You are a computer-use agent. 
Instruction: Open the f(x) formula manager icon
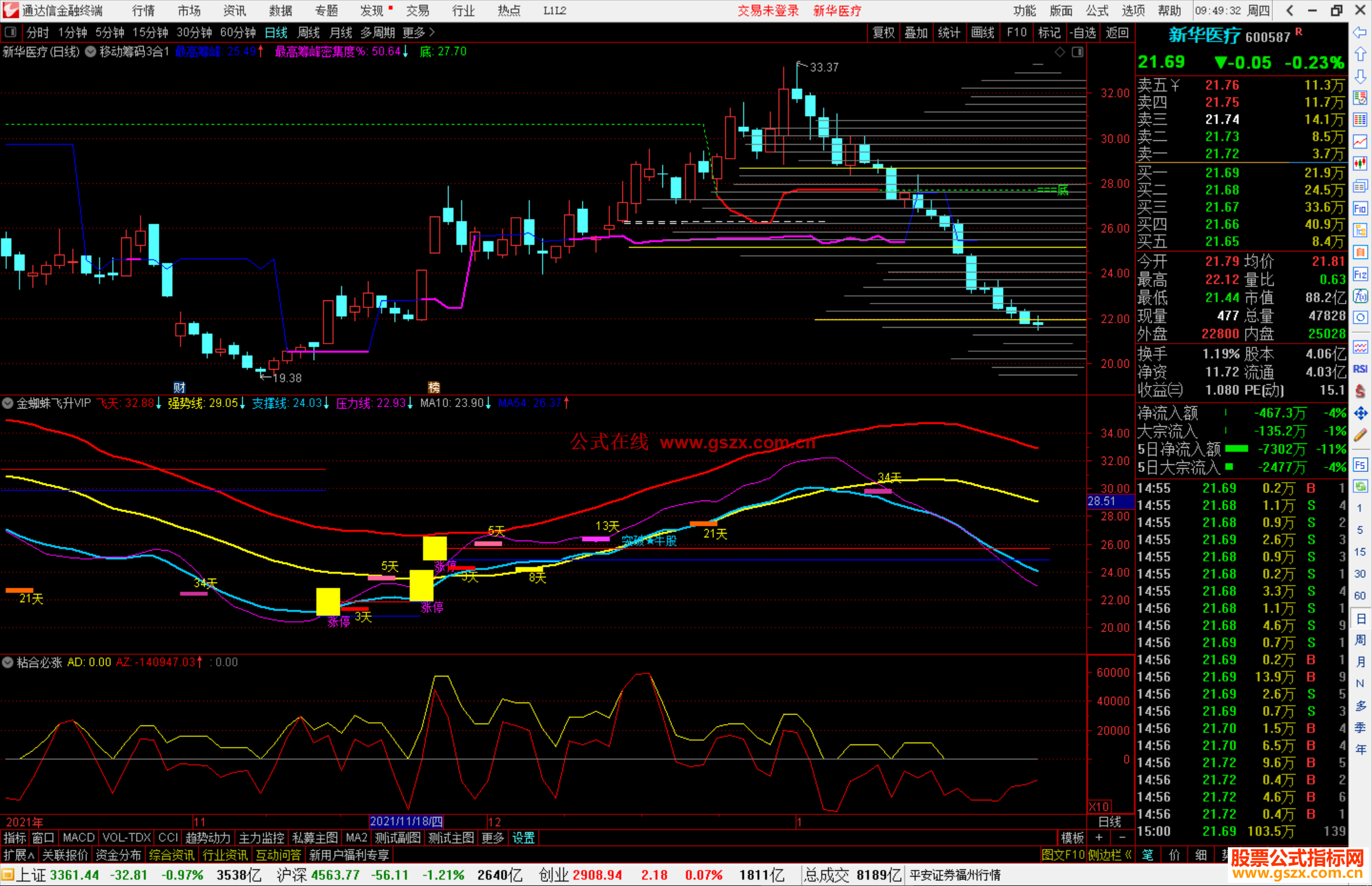[1360, 296]
